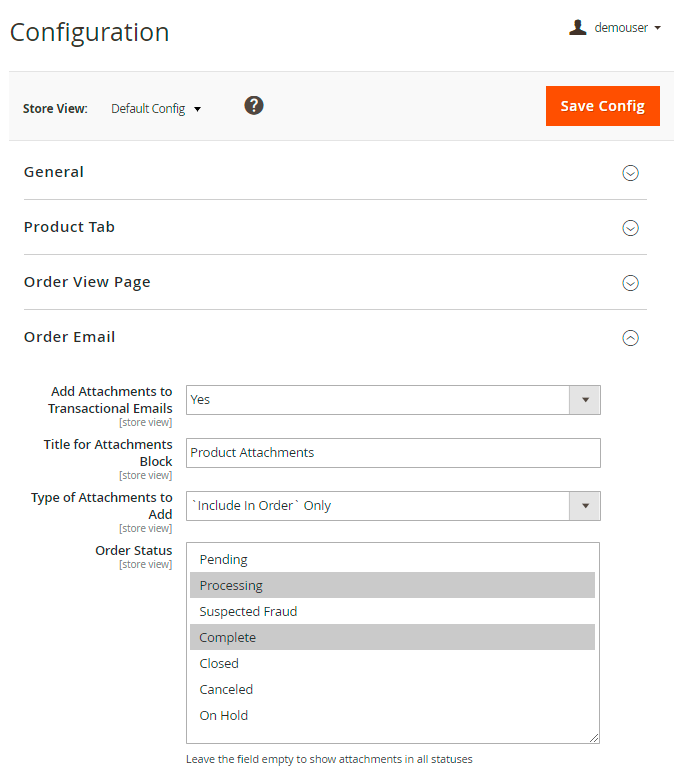Open the Add Attachments to Transactional Emails dropdown
This screenshot has width=684, height=775.
[x=393, y=400]
